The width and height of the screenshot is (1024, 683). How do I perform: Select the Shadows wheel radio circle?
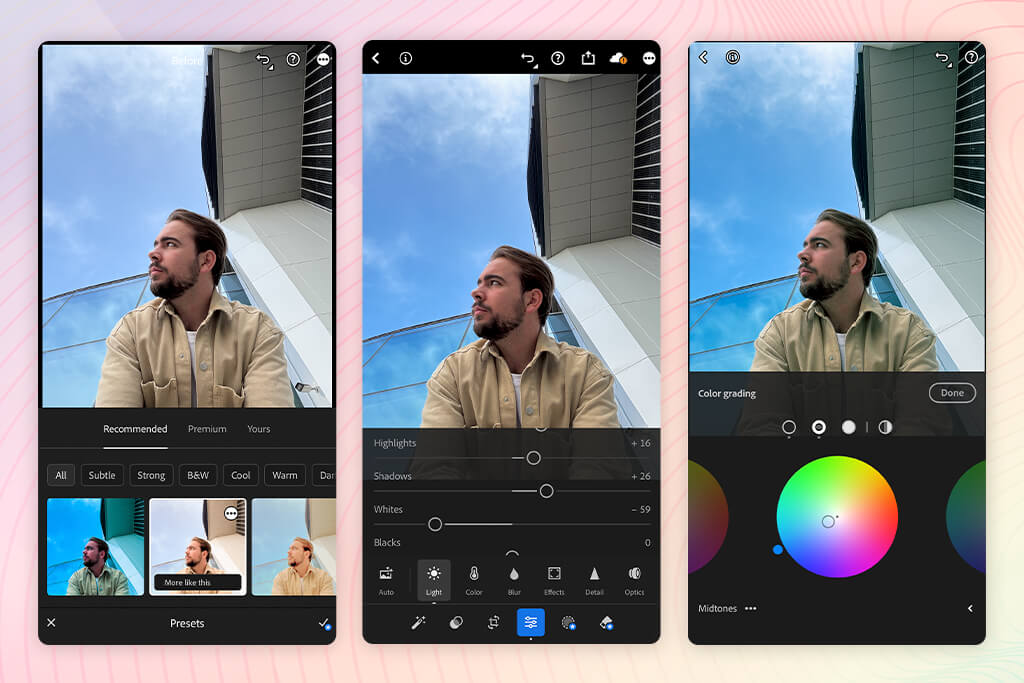click(789, 427)
